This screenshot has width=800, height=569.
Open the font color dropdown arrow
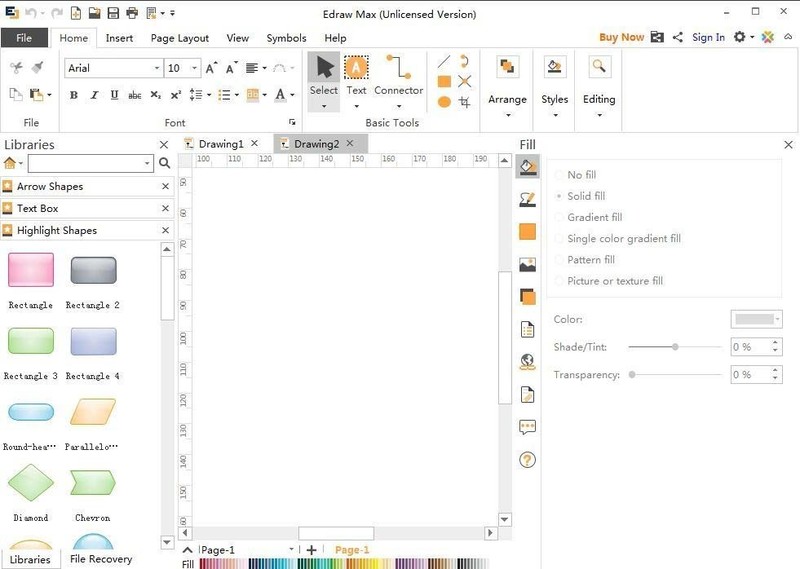point(292,95)
